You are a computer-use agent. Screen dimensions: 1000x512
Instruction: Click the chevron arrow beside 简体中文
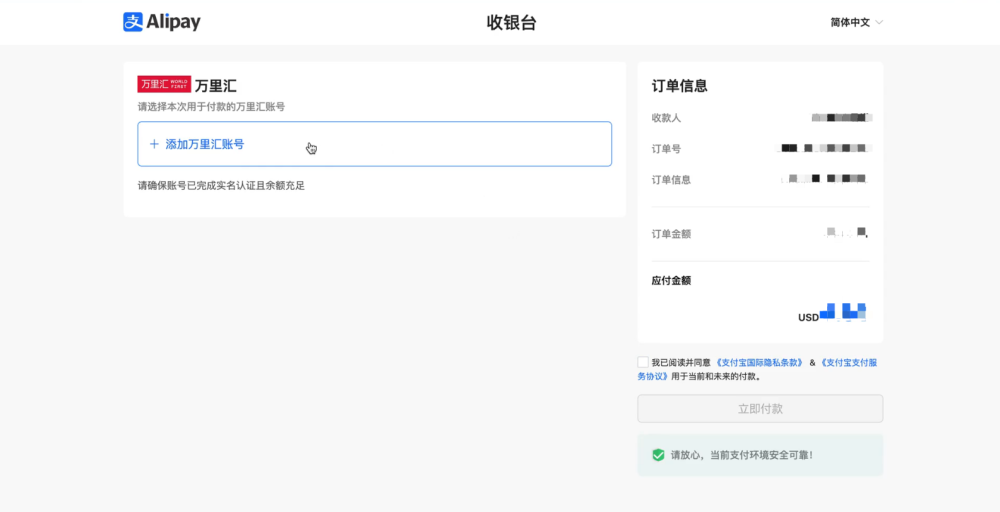(x=879, y=22)
